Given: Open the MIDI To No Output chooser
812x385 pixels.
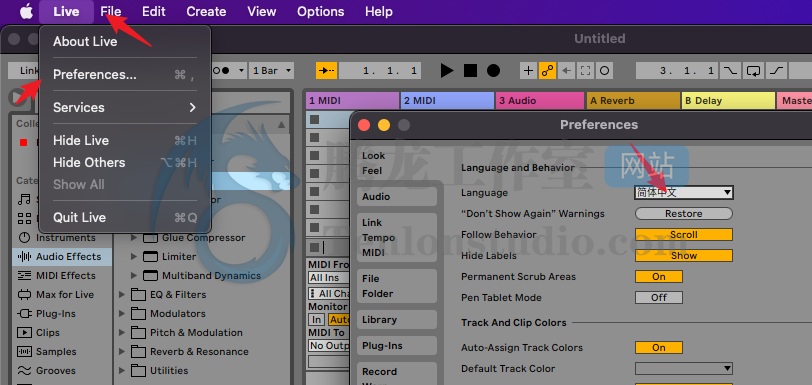Looking at the screenshot, I should coord(328,346).
